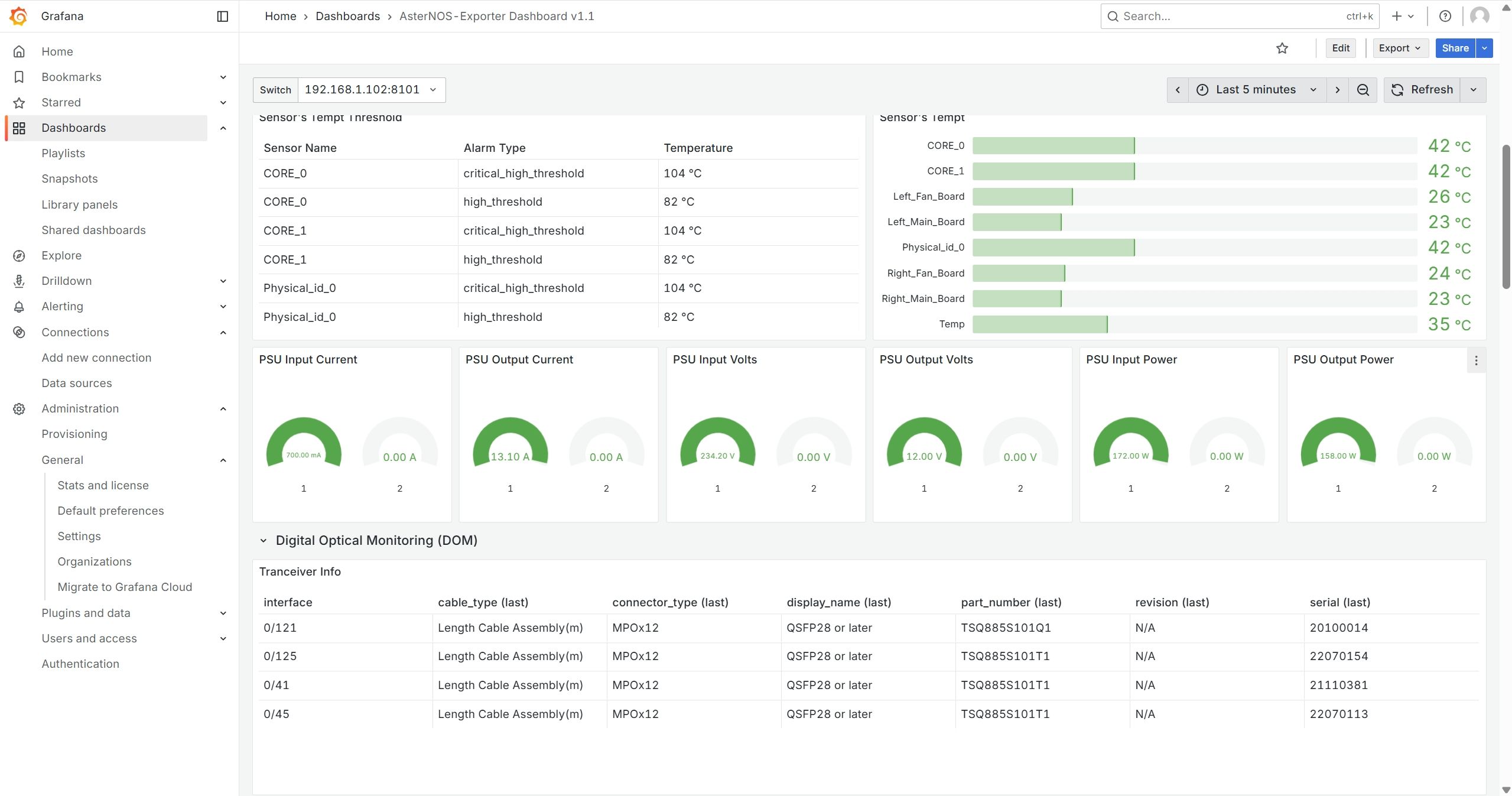
Task: Click the zoom out time range icon
Action: 1363,90
